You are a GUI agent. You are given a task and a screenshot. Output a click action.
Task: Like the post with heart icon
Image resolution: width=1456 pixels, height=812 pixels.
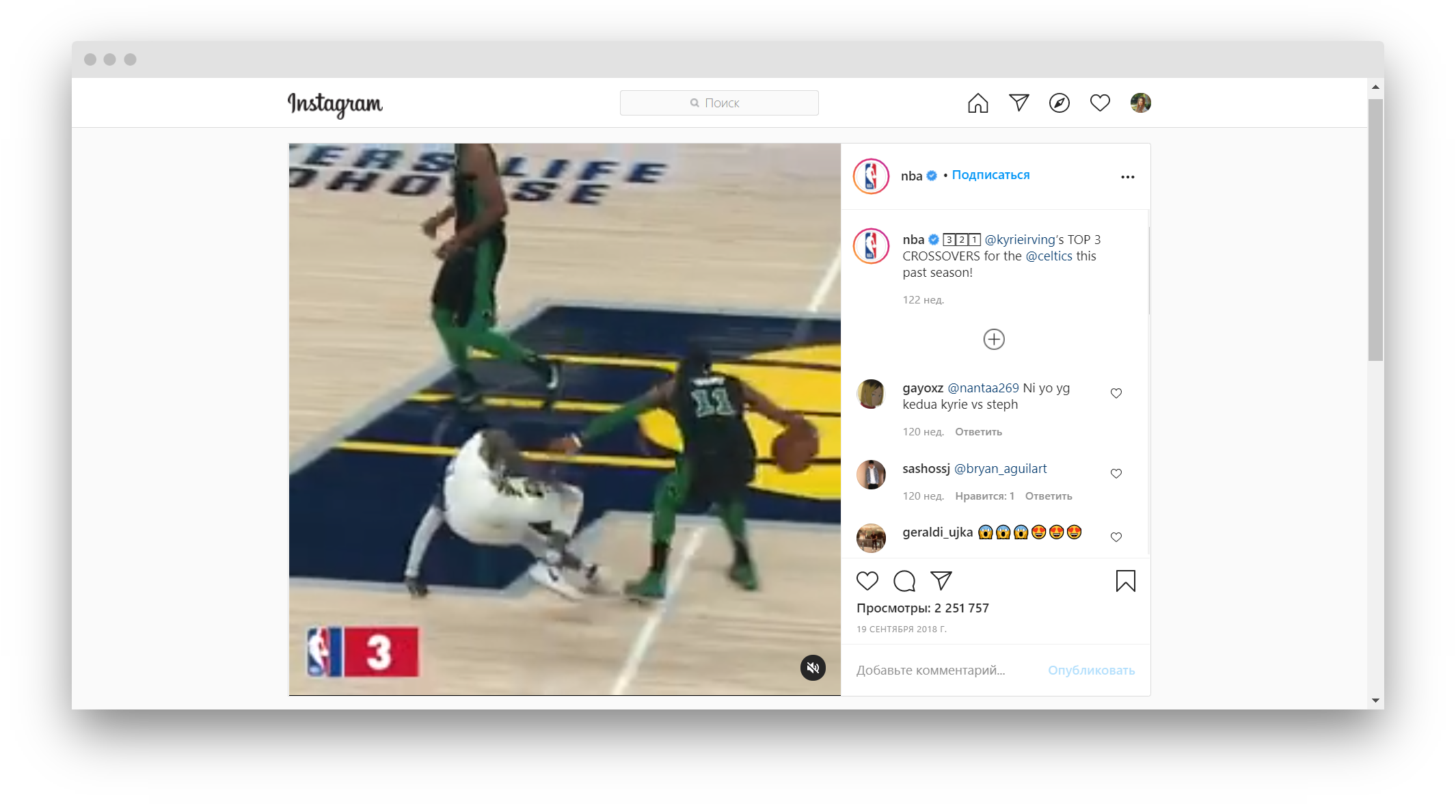(867, 581)
